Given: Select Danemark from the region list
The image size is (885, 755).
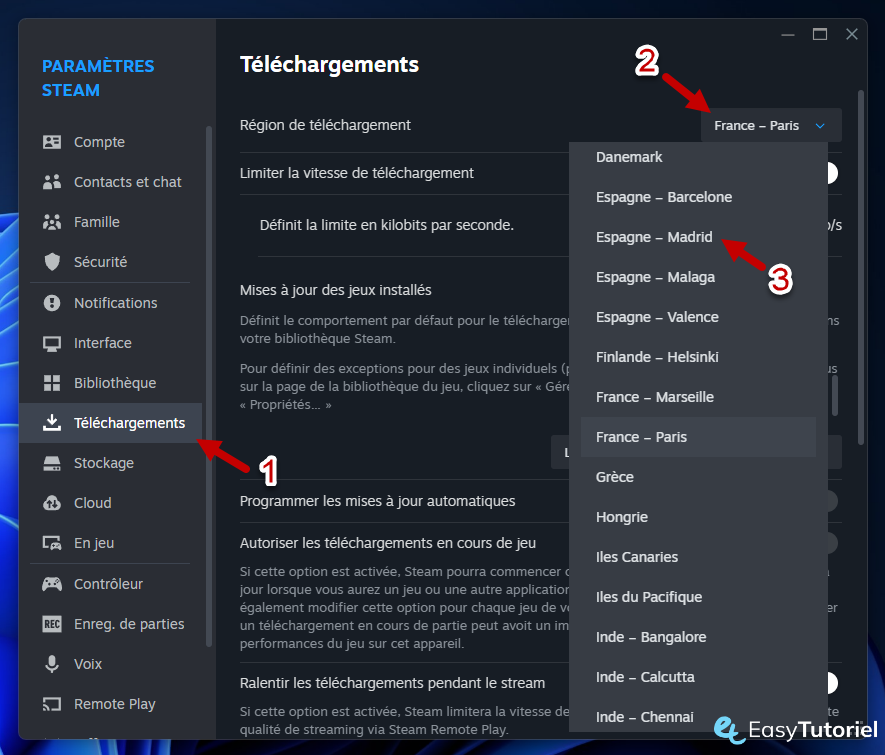Looking at the screenshot, I should (629, 157).
